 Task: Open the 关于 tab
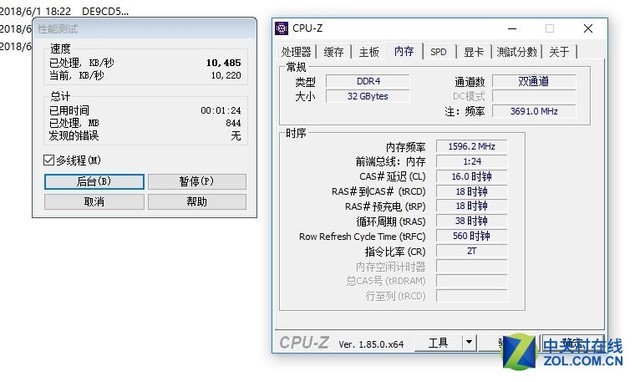(559, 52)
